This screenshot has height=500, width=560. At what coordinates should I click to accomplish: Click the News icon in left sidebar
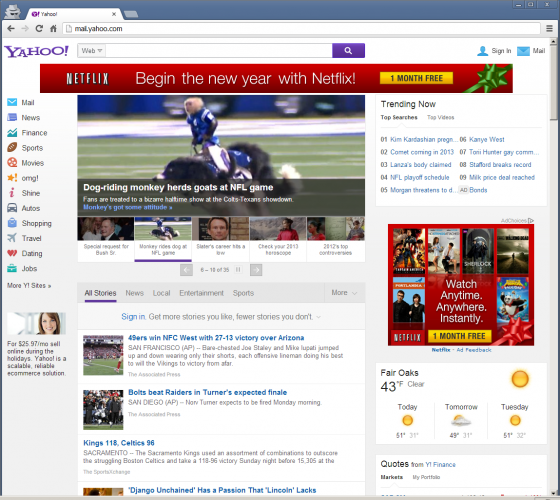(x=12, y=118)
